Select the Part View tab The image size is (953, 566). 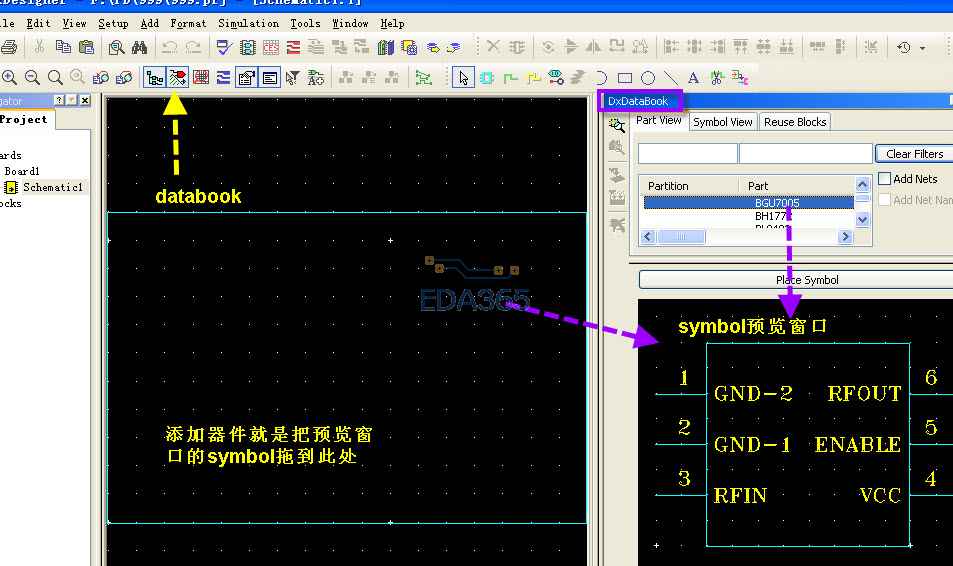(x=659, y=120)
